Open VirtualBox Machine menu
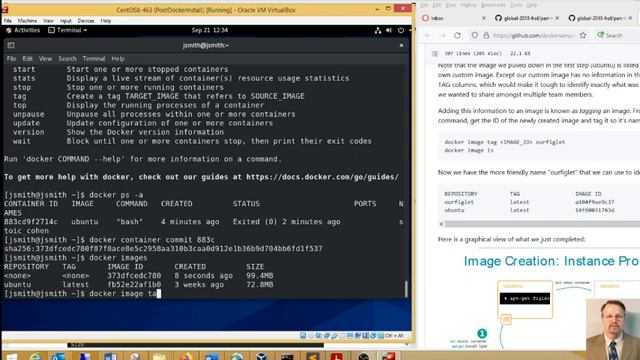640x360 pixels. pyautogui.click(x=27, y=21)
